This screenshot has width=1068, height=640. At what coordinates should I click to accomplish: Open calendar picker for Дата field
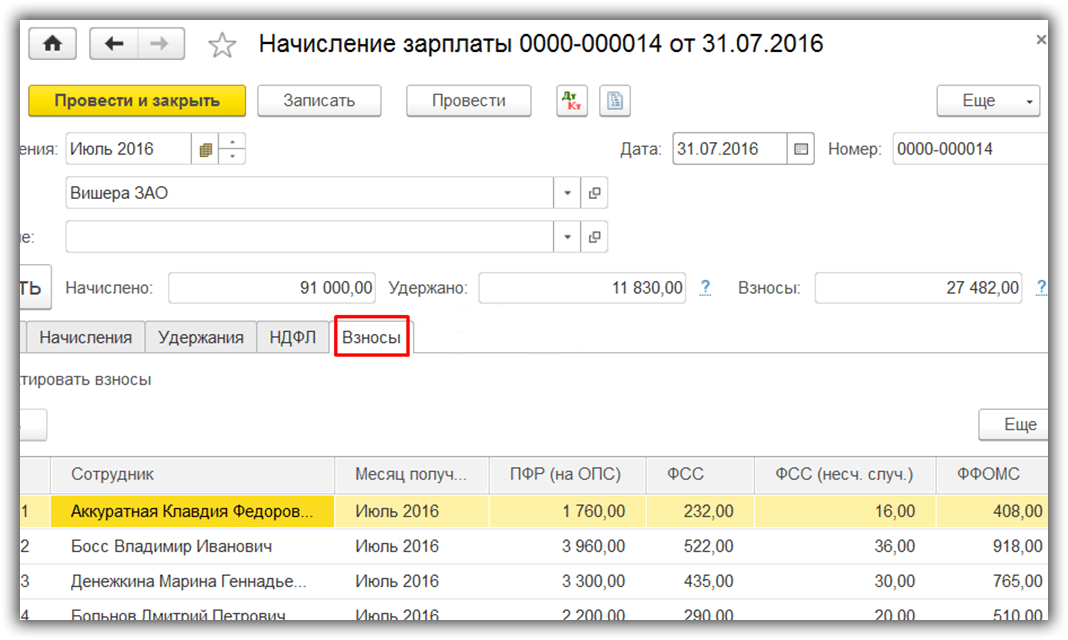tap(800, 149)
